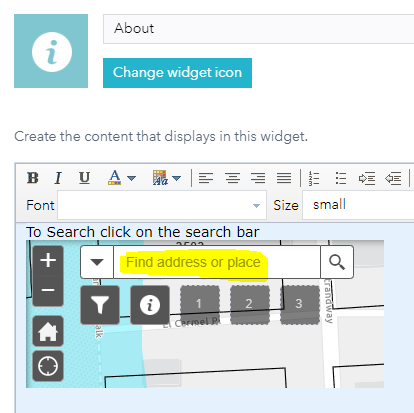This screenshot has width=414, height=413.
Task: Click the blue widget info icon thumbnail
Action: [51, 51]
